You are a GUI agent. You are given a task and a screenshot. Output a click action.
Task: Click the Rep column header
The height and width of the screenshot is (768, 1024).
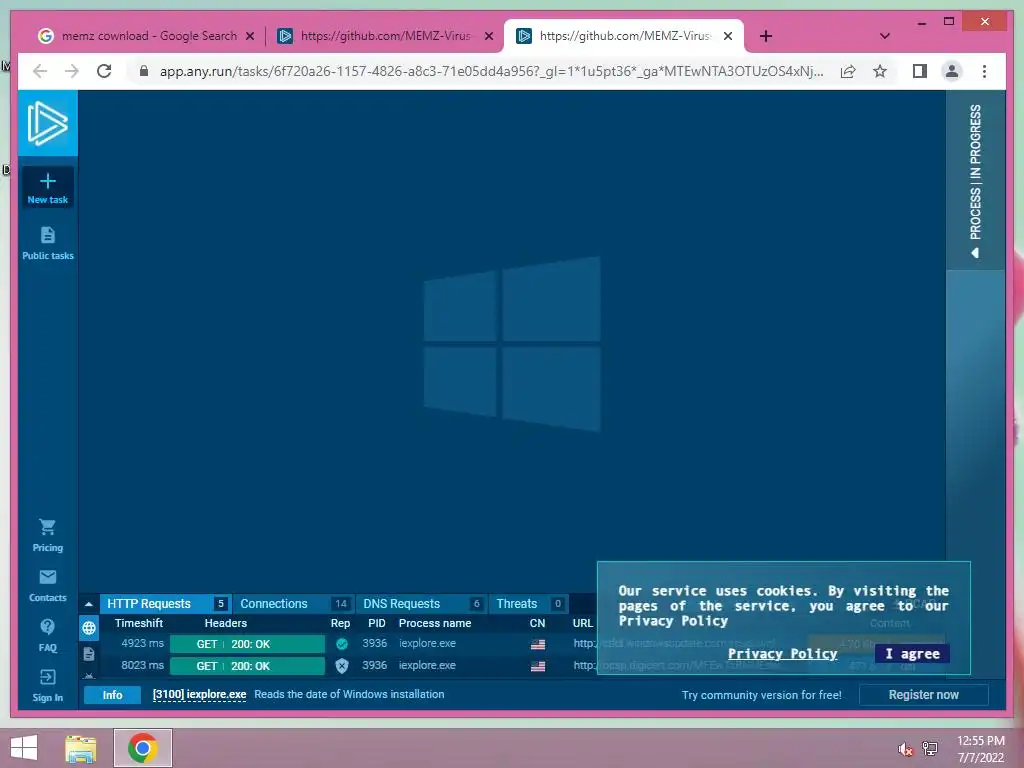[x=340, y=623]
